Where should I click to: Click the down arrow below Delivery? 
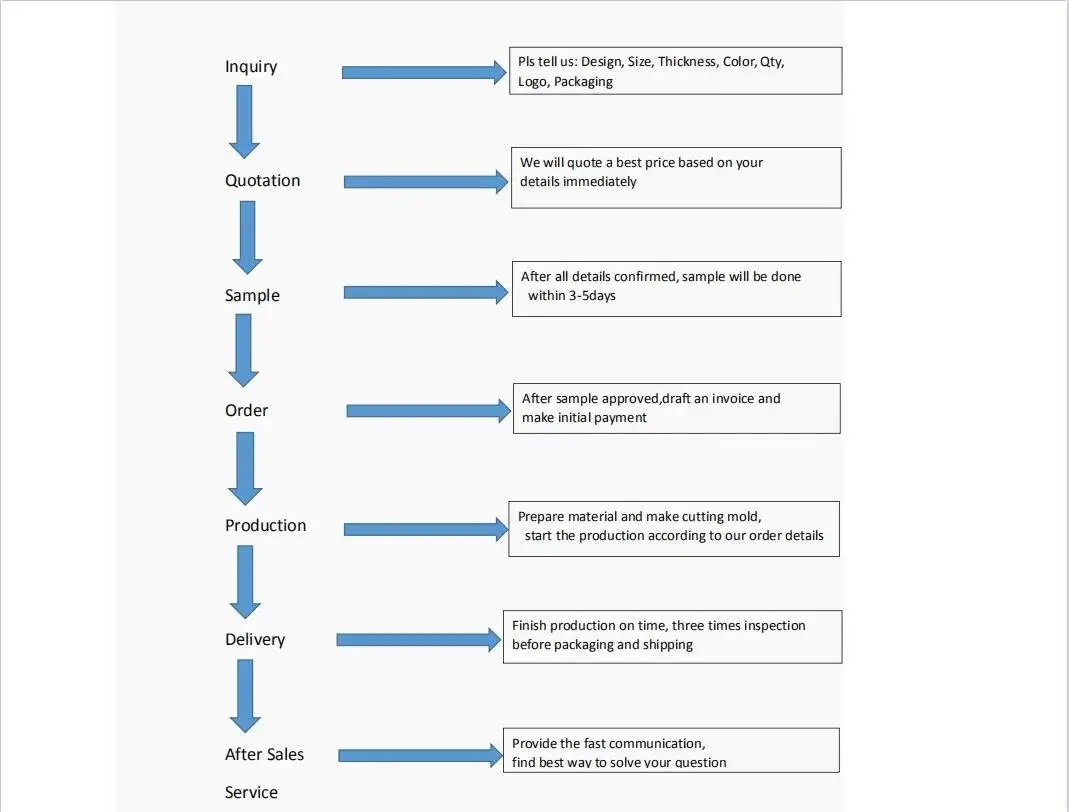coord(245,696)
